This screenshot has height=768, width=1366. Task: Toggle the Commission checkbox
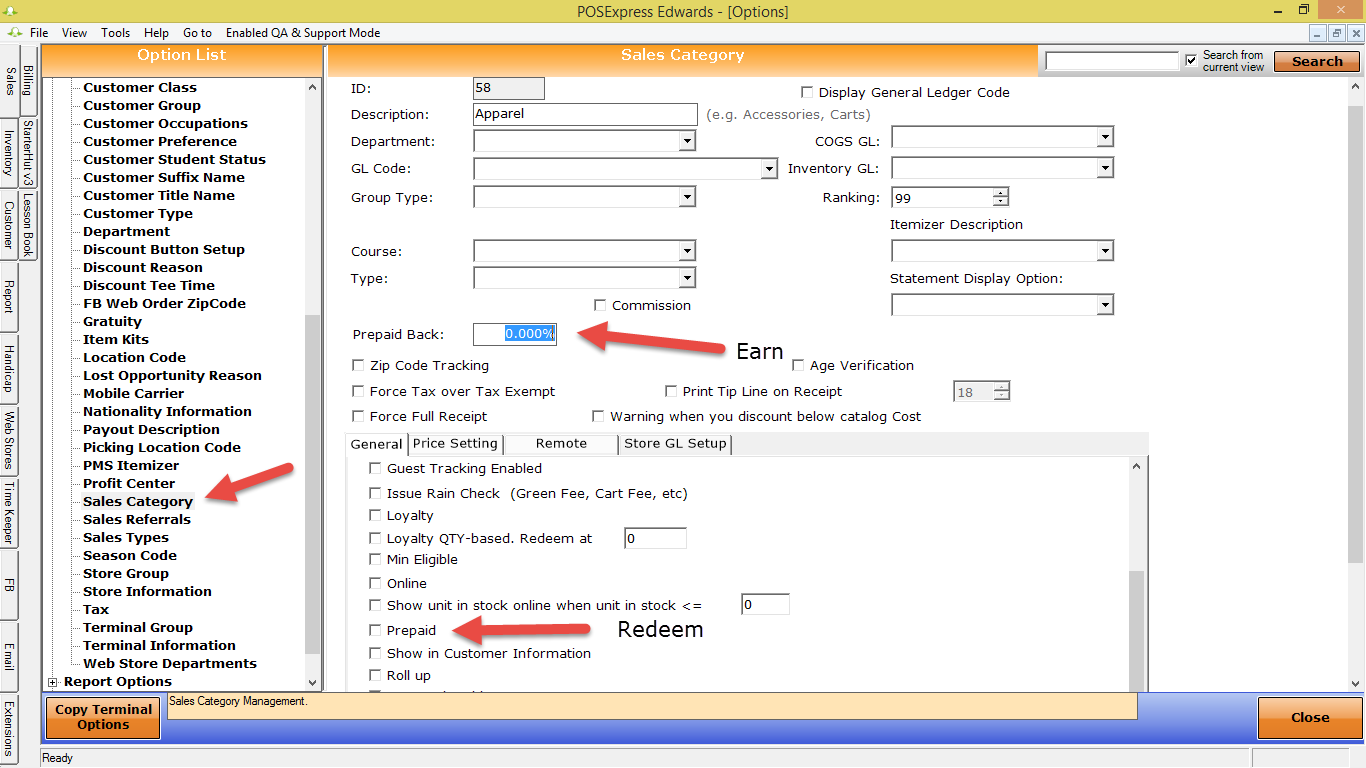(600, 305)
